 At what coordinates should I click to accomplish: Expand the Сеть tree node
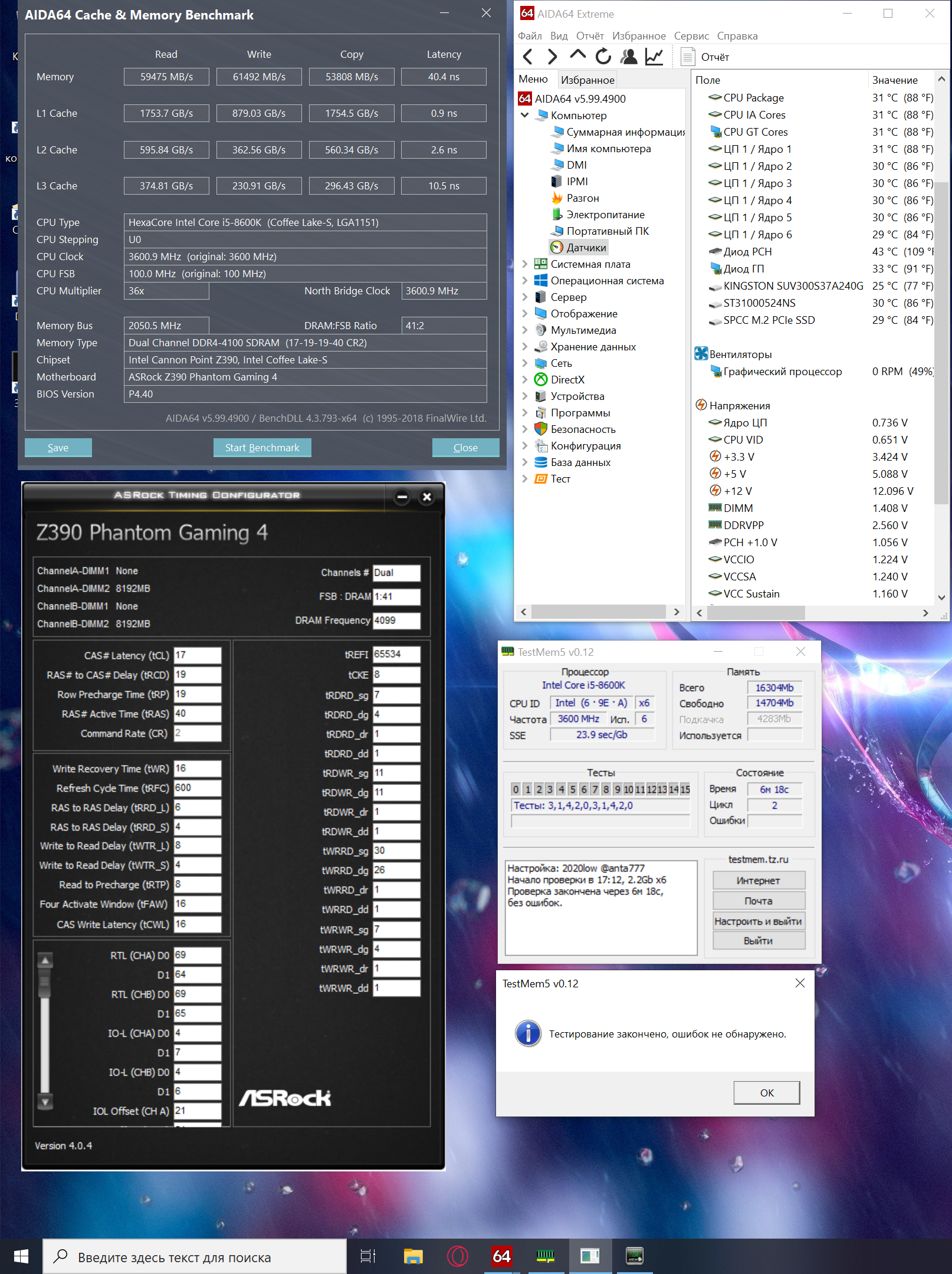[524, 363]
